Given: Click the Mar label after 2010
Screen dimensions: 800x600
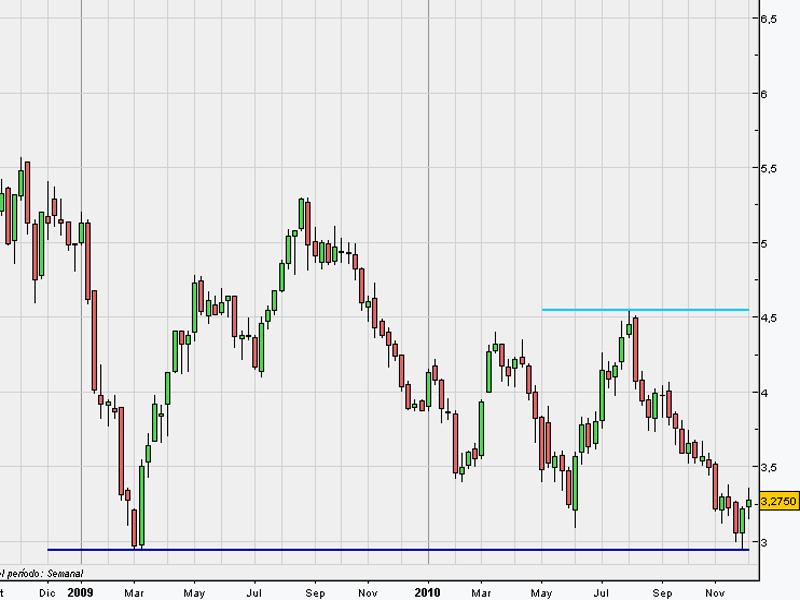Looking at the screenshot, I should pyautogui.click(x=481, y=593).
